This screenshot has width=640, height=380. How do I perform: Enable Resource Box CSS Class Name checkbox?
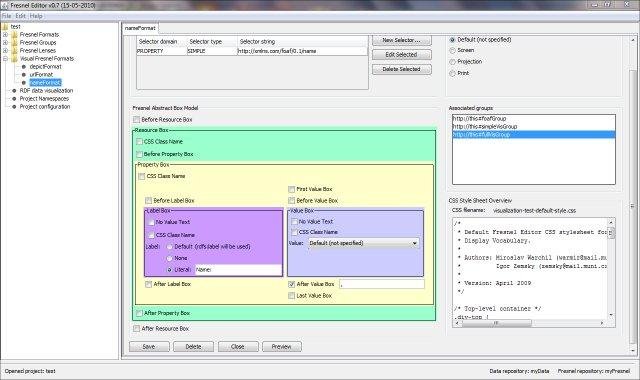[139, 142]
